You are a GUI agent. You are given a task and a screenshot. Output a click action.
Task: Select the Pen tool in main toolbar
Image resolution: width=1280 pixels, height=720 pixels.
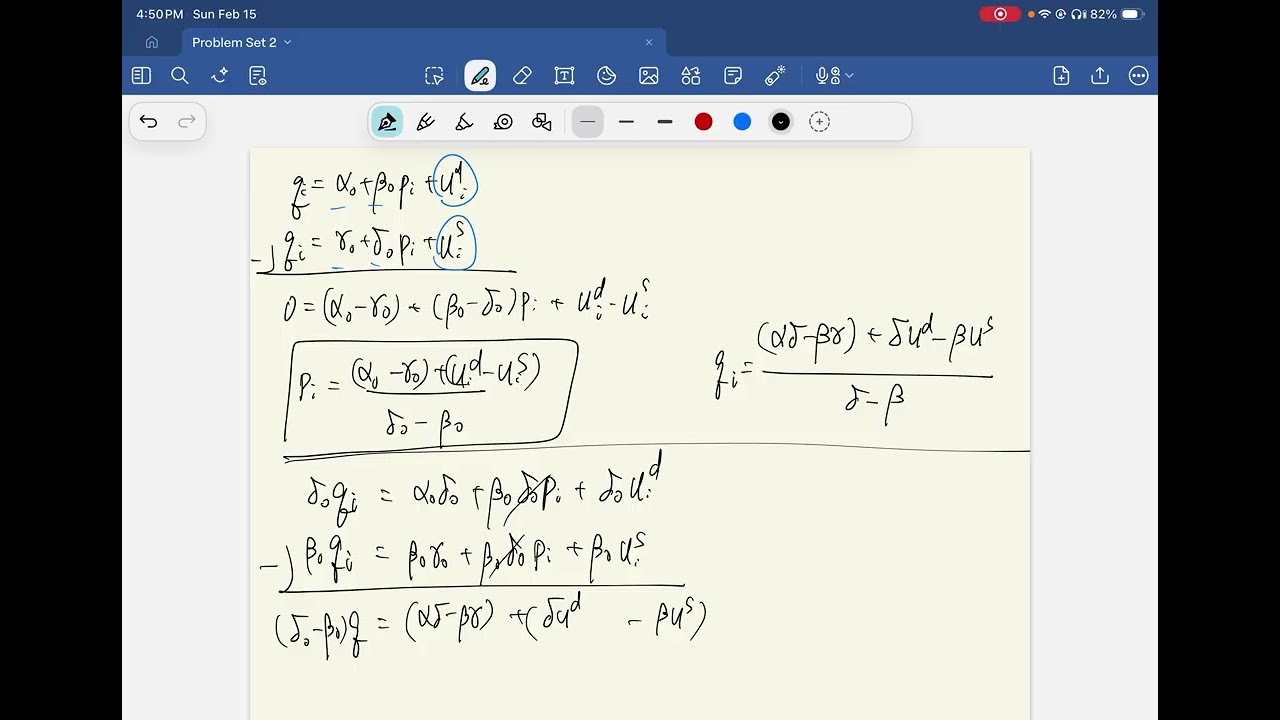coord(480,76)
